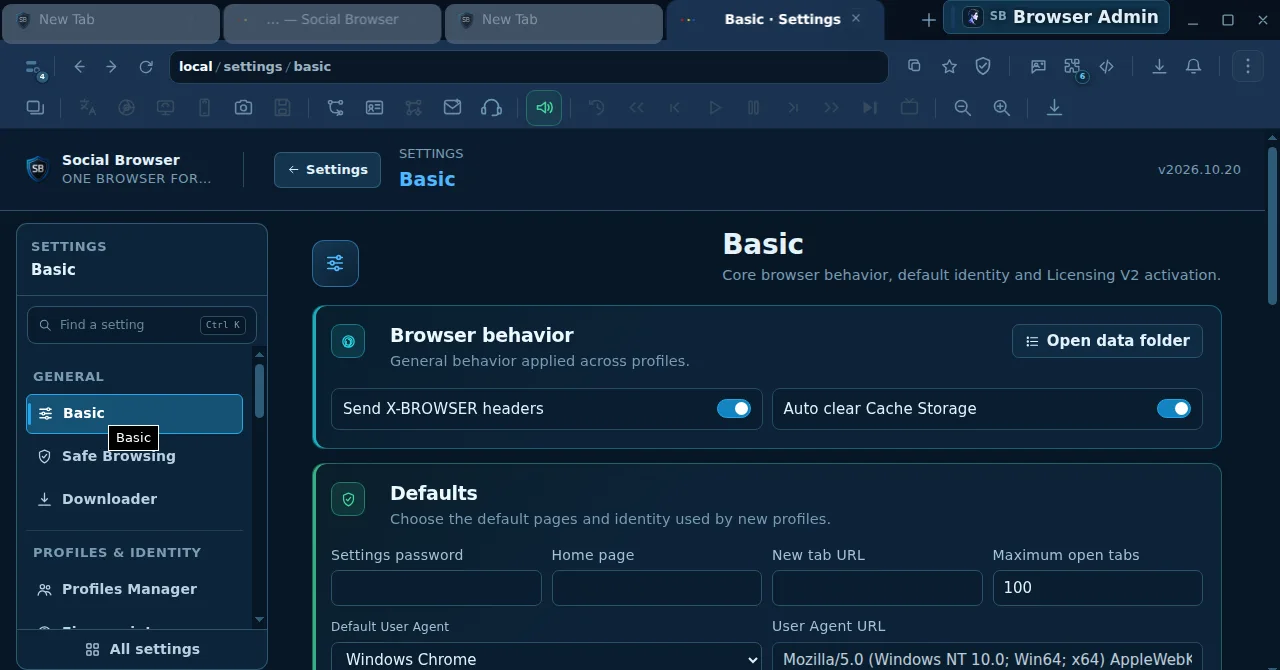Click the sidebar scroll down arrow
The width and height of the screenshot is (1280, 670).
(260, 620)
